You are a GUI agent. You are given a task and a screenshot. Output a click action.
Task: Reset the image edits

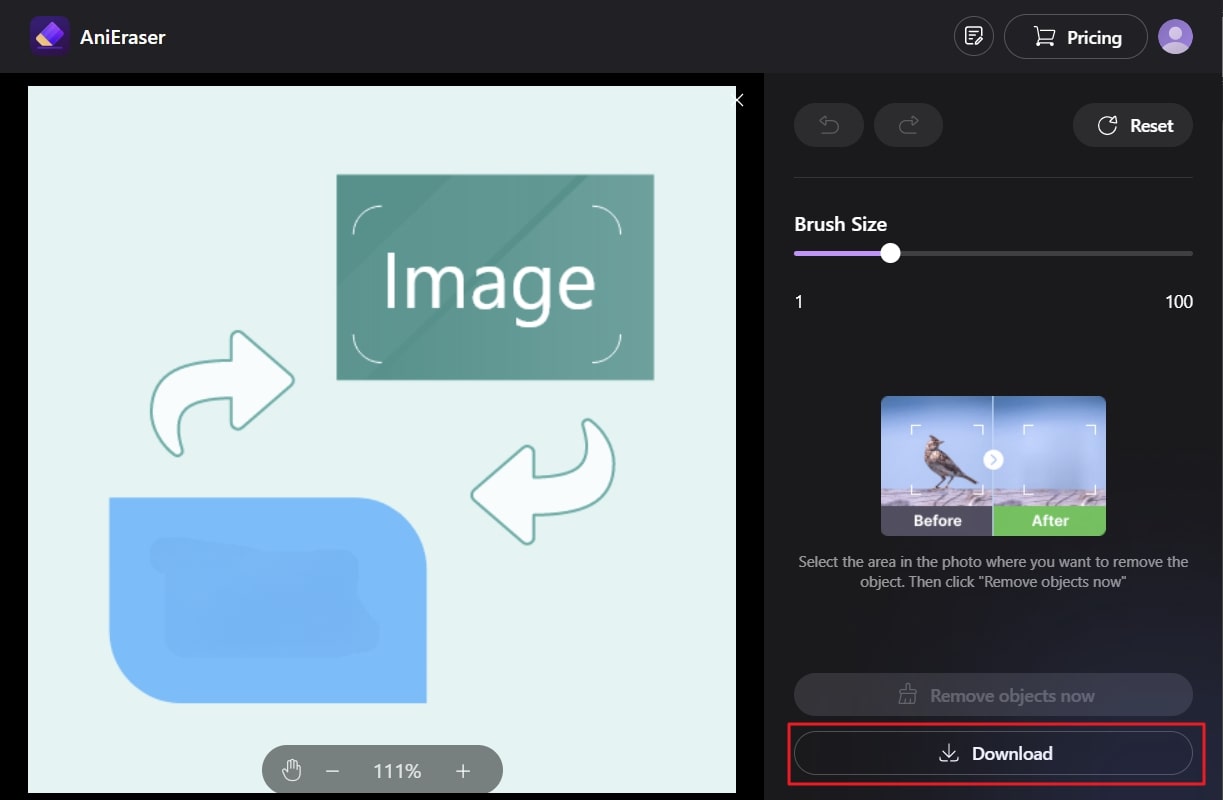click(x=1133, y=125)
